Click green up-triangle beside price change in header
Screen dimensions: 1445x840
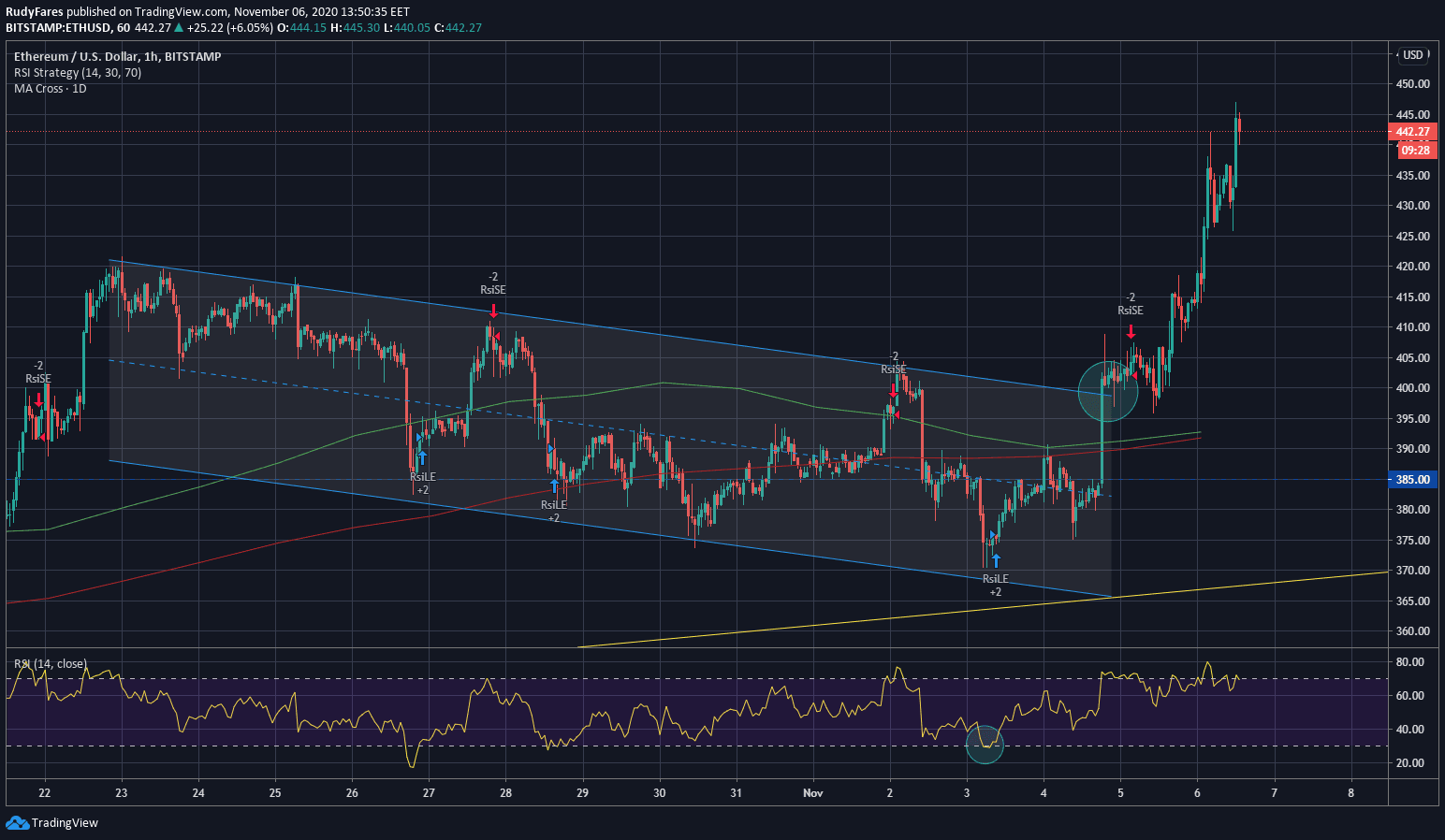tap(179, 28)
